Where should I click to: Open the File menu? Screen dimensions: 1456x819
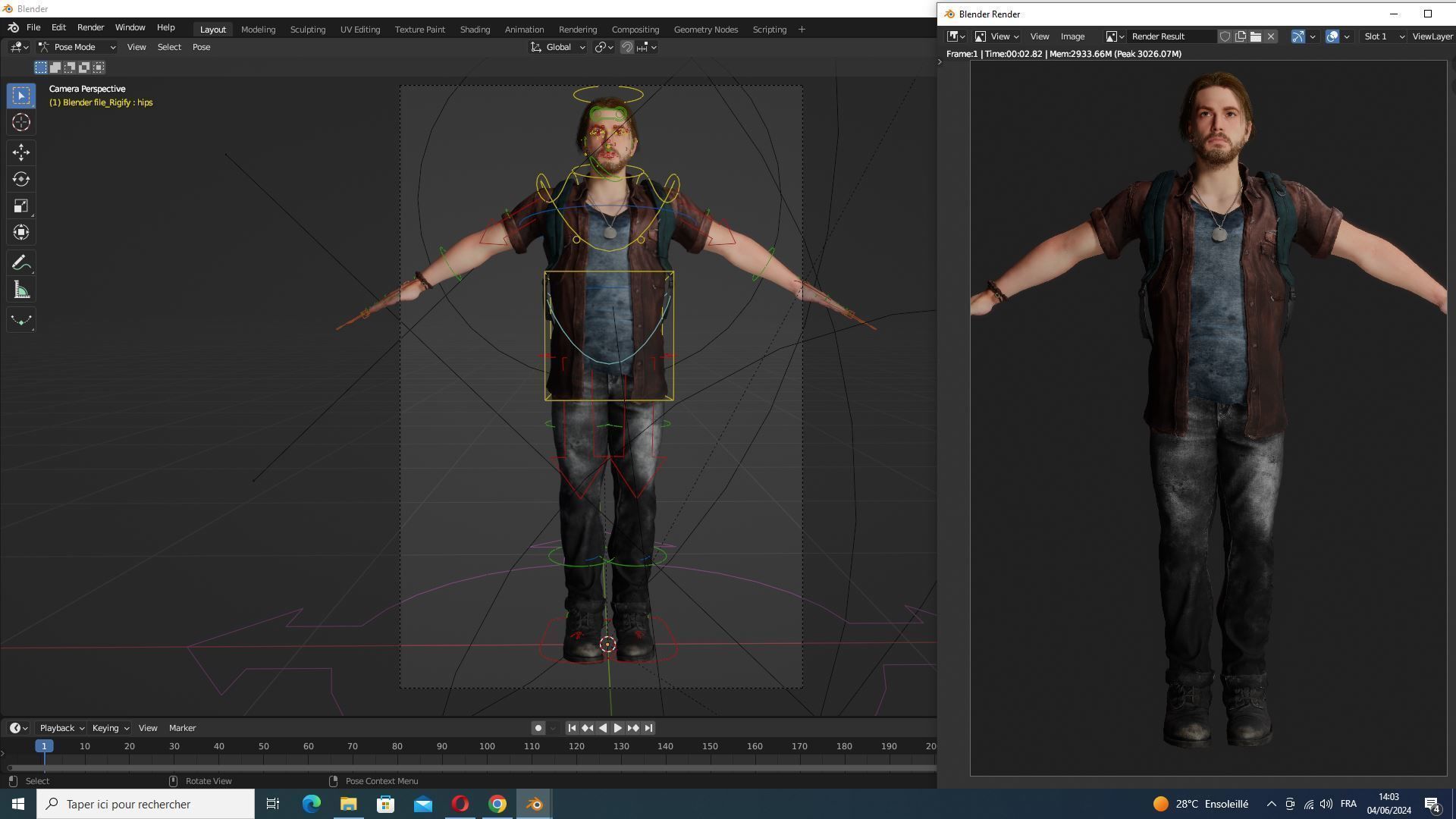click(x=33, y=27)
